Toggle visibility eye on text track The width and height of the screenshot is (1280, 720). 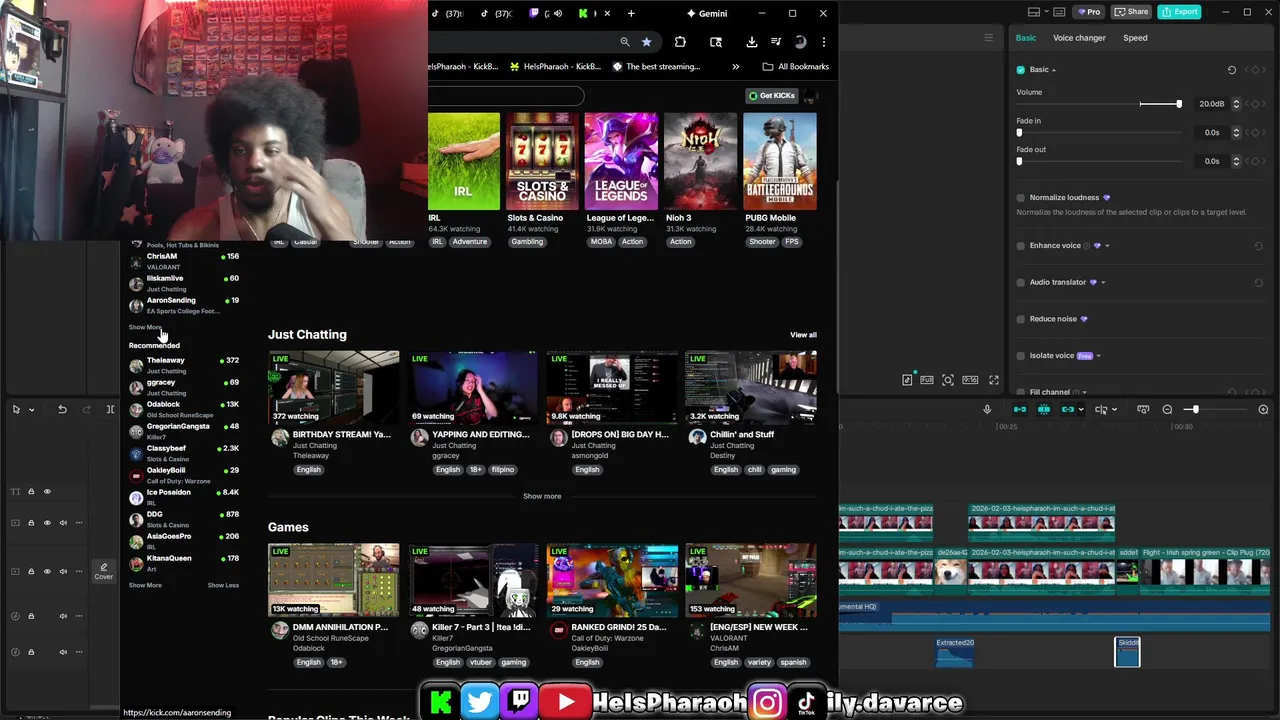click(47, 491)
